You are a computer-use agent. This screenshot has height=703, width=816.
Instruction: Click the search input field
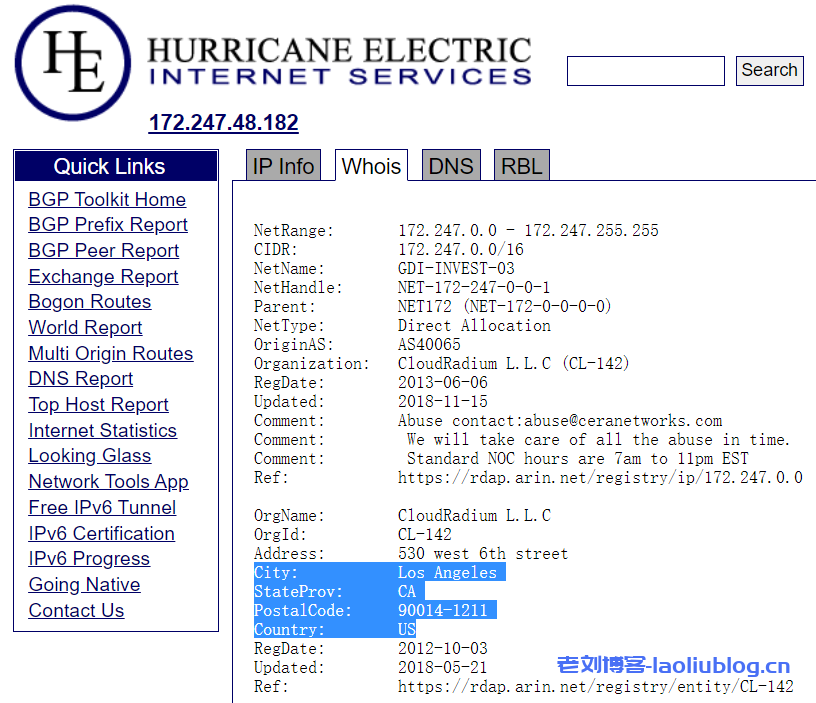tap(645, 71)
